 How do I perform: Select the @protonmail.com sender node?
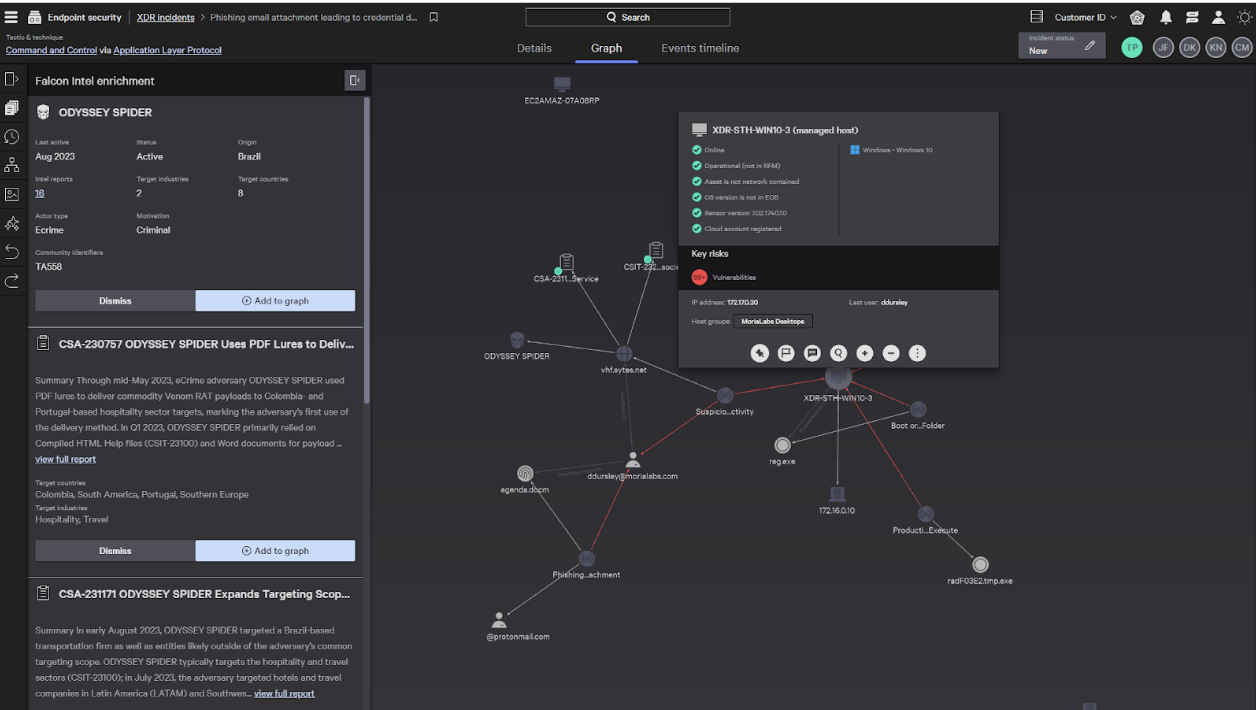tap(499, 620)
